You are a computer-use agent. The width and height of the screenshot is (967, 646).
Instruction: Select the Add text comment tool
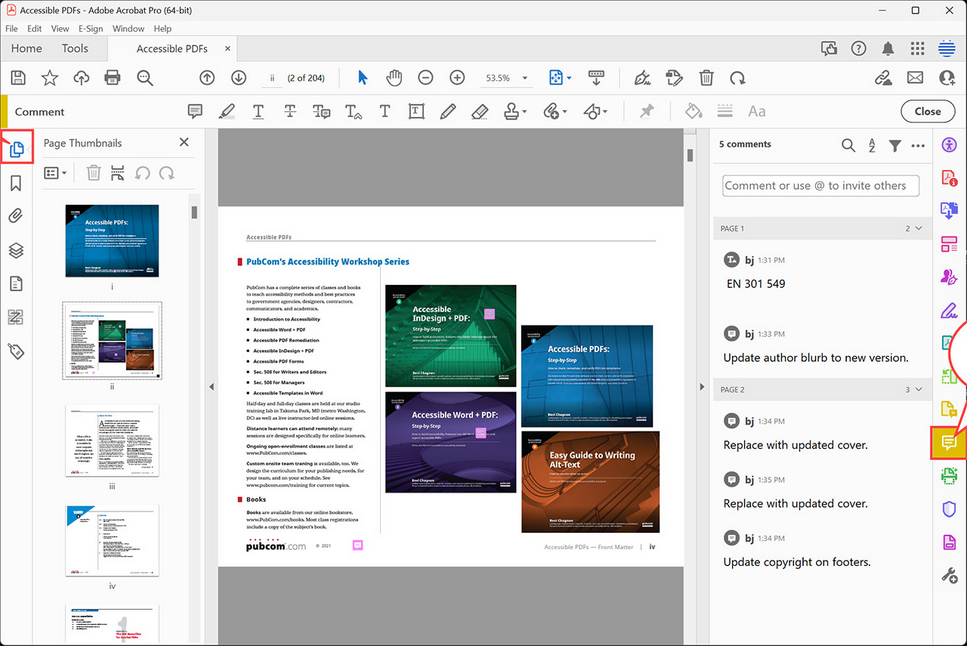385,111
